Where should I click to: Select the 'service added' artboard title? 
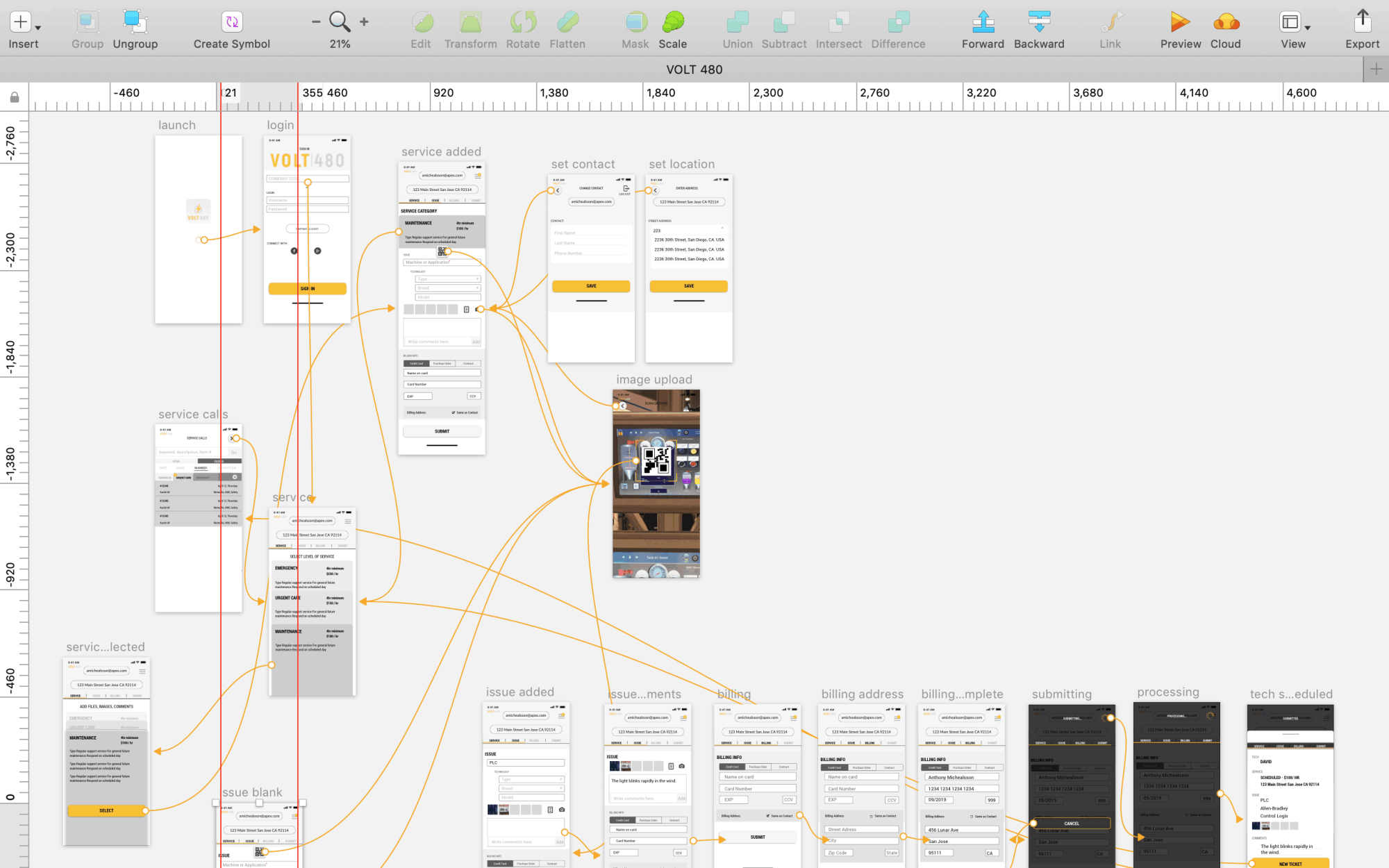441,152
